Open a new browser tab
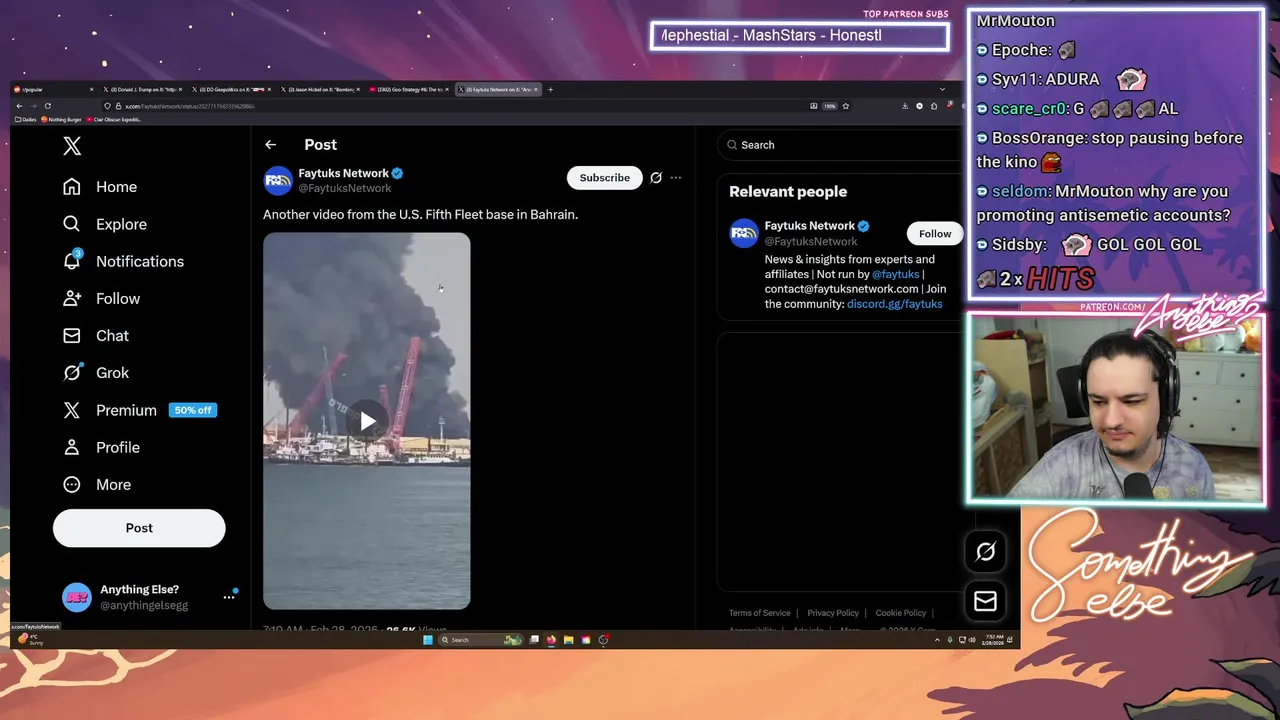The height and width of the screenshot is (720, 1280). tap(550, 89)
